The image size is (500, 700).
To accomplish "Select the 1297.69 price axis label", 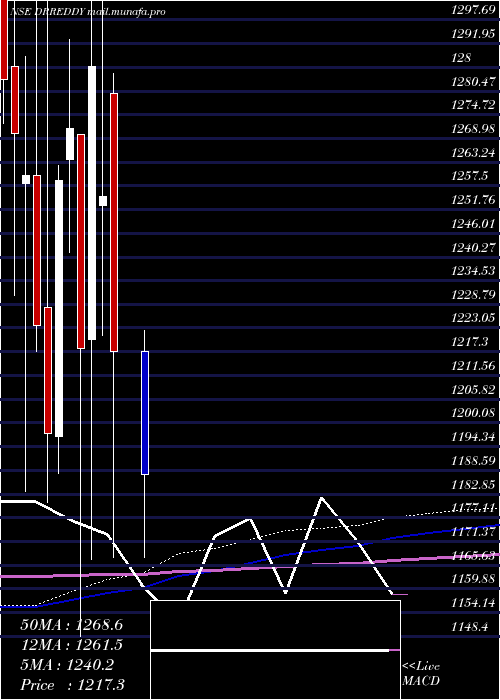I will click(473, 11).
